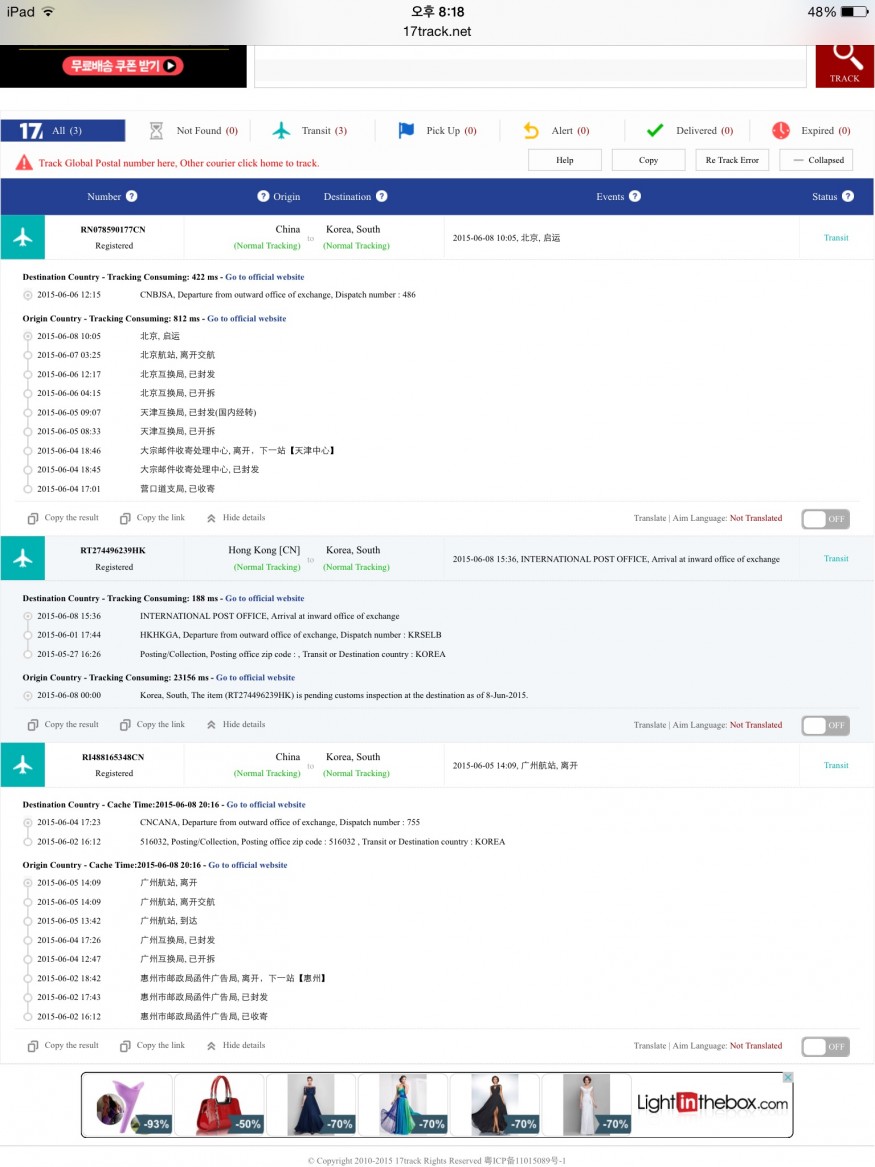Click airplane icon for package RI488165348CN
The image size is (875, 1167).
tap(23, 765)
